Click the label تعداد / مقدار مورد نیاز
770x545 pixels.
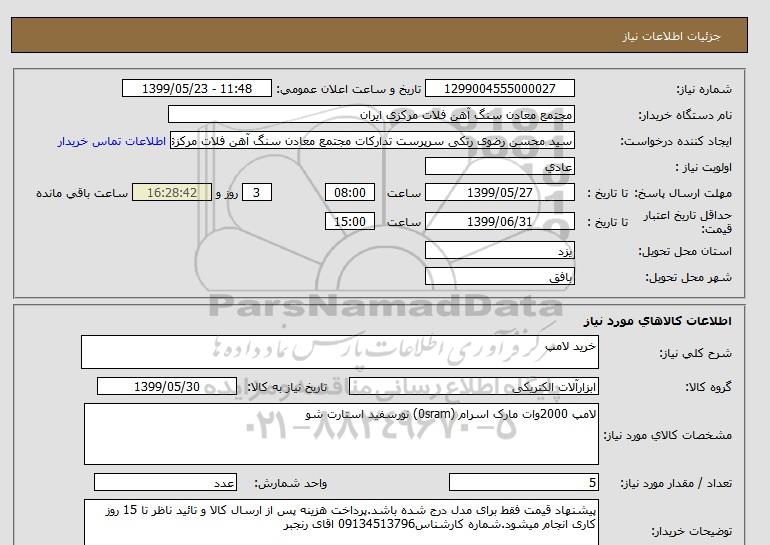click(676, 484)
